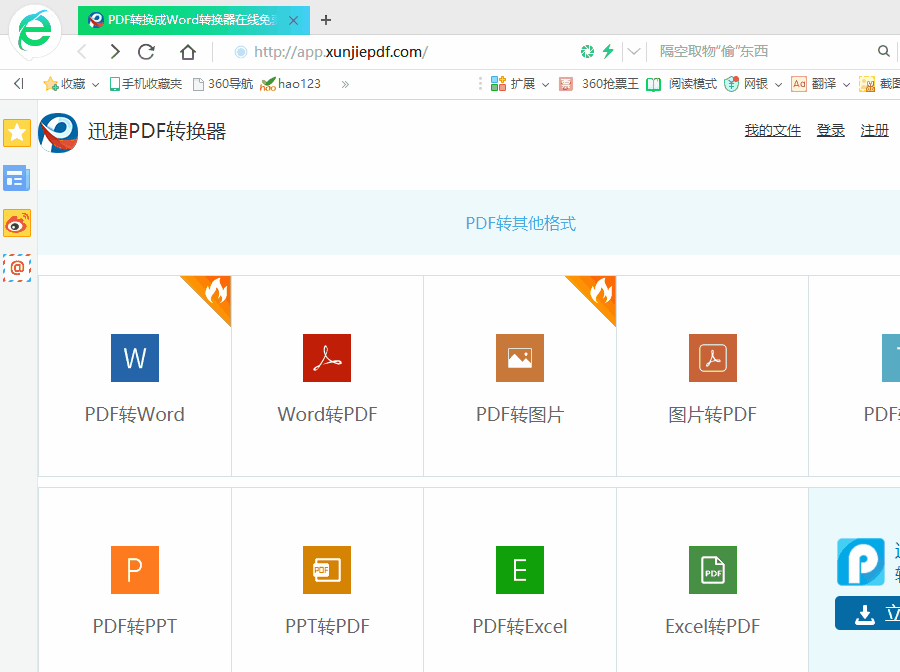Click the search magnifier icon
Viewport: 900px width, 672px height.
click(883, 51)
